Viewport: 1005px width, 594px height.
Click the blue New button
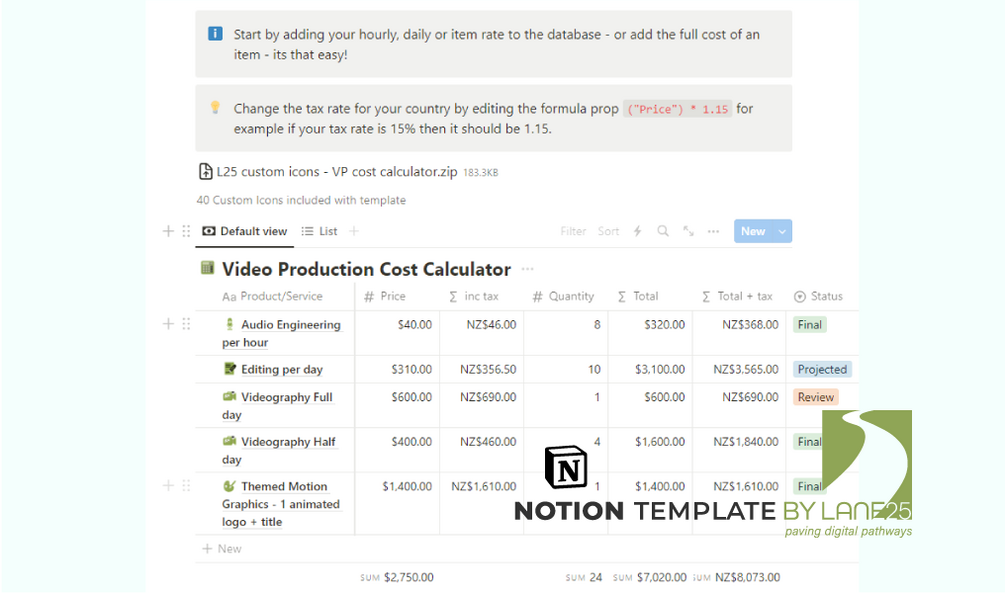click(x=753, y=231)
